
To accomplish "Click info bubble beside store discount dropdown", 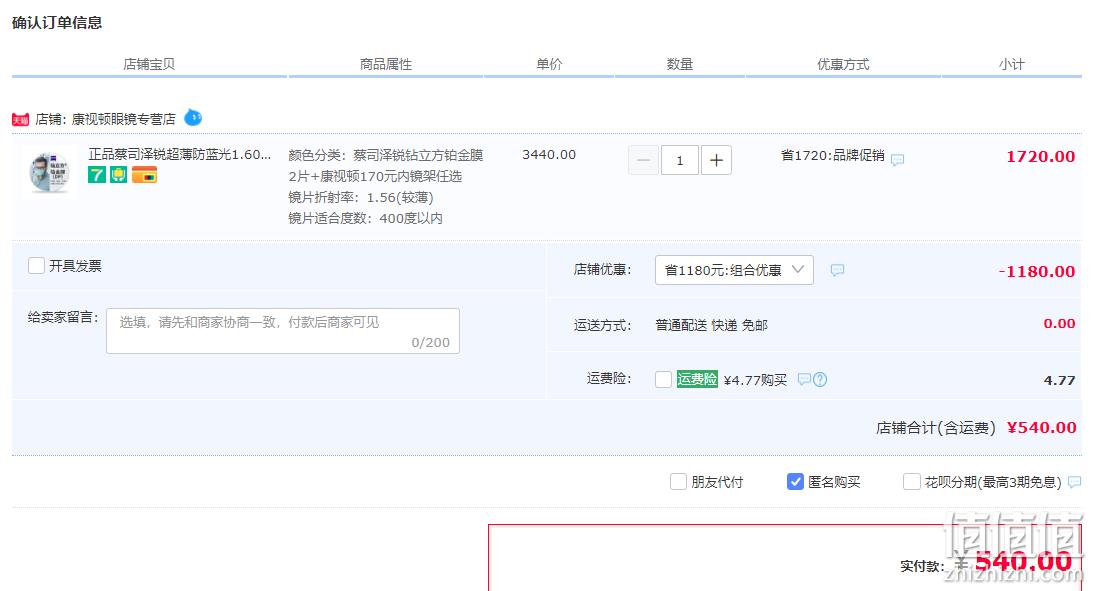I will click(837, 270).
